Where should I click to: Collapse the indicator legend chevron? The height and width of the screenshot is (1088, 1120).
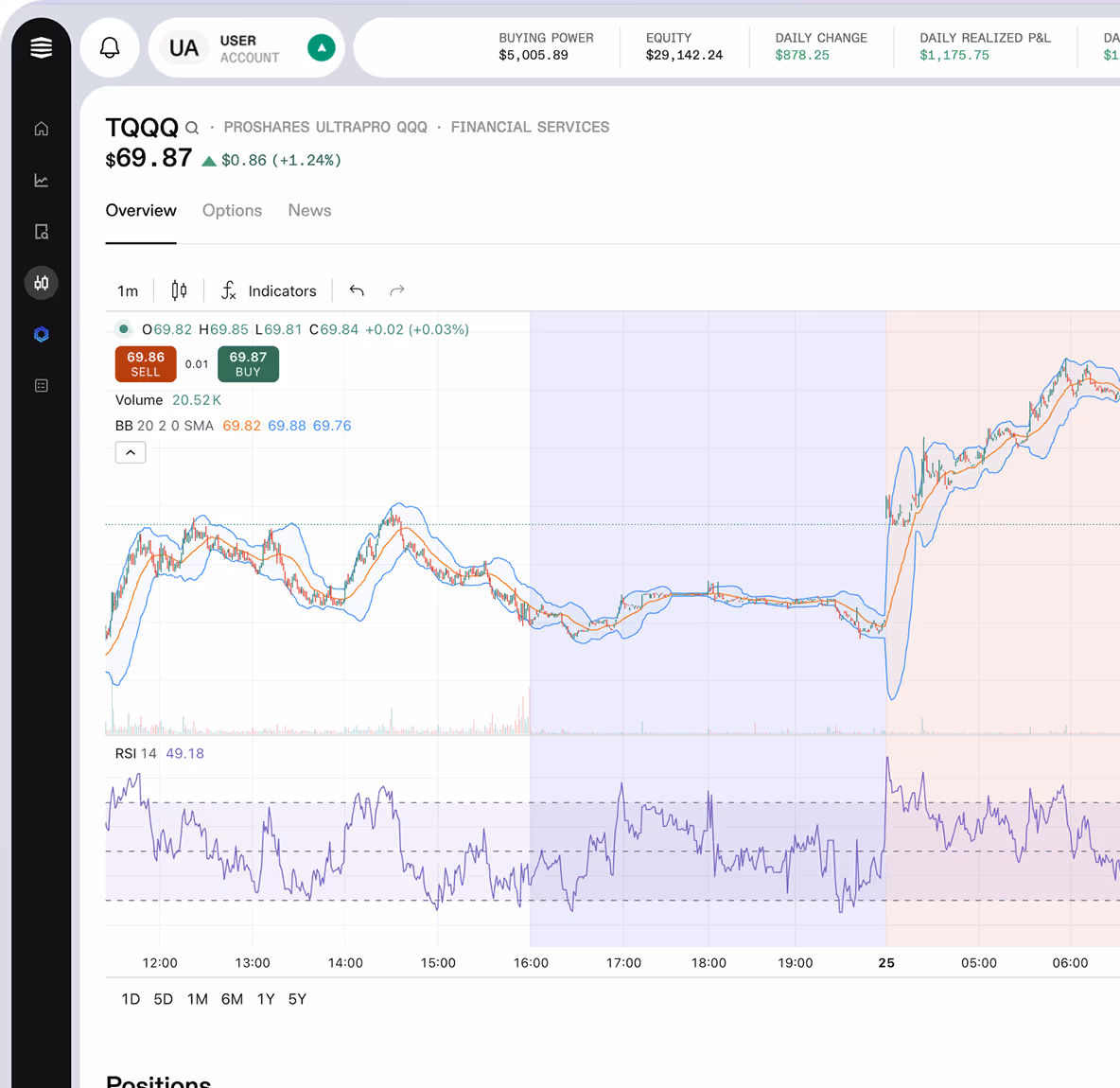(131, 452)
